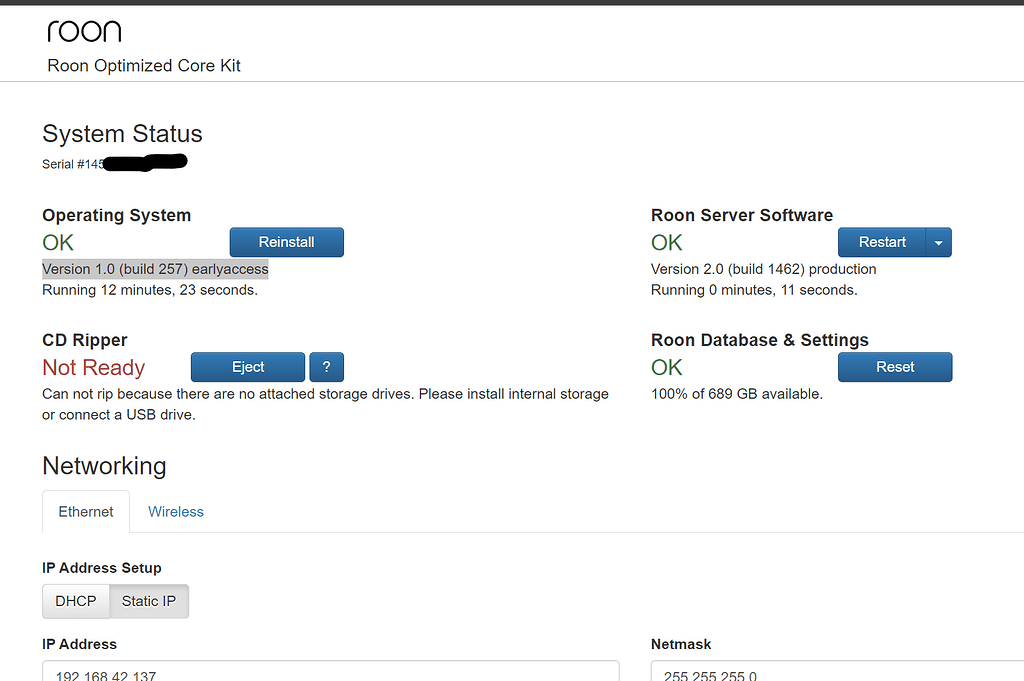The width and height of the screenshot is (1024, 681).
Task: Switch to the Wireless tab
Action: coord(176,511)
